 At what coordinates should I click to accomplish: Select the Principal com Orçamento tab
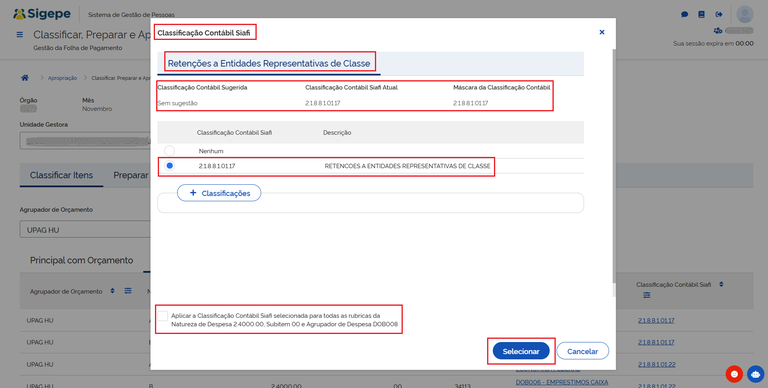[x=81, y=260]
